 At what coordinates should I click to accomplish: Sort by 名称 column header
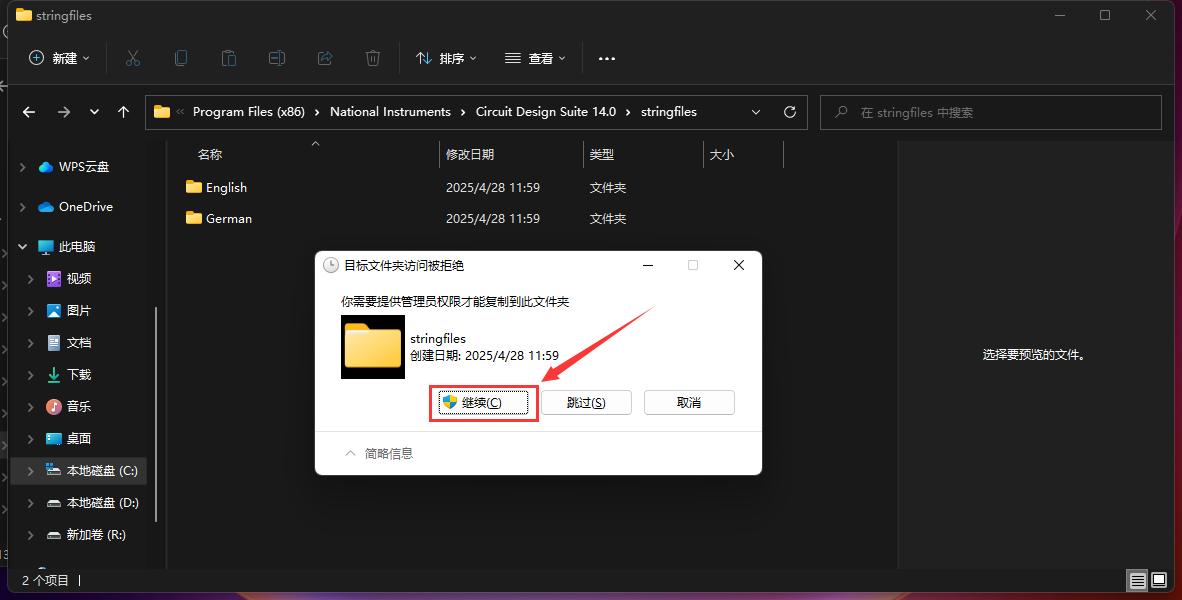tap(210, 155)
